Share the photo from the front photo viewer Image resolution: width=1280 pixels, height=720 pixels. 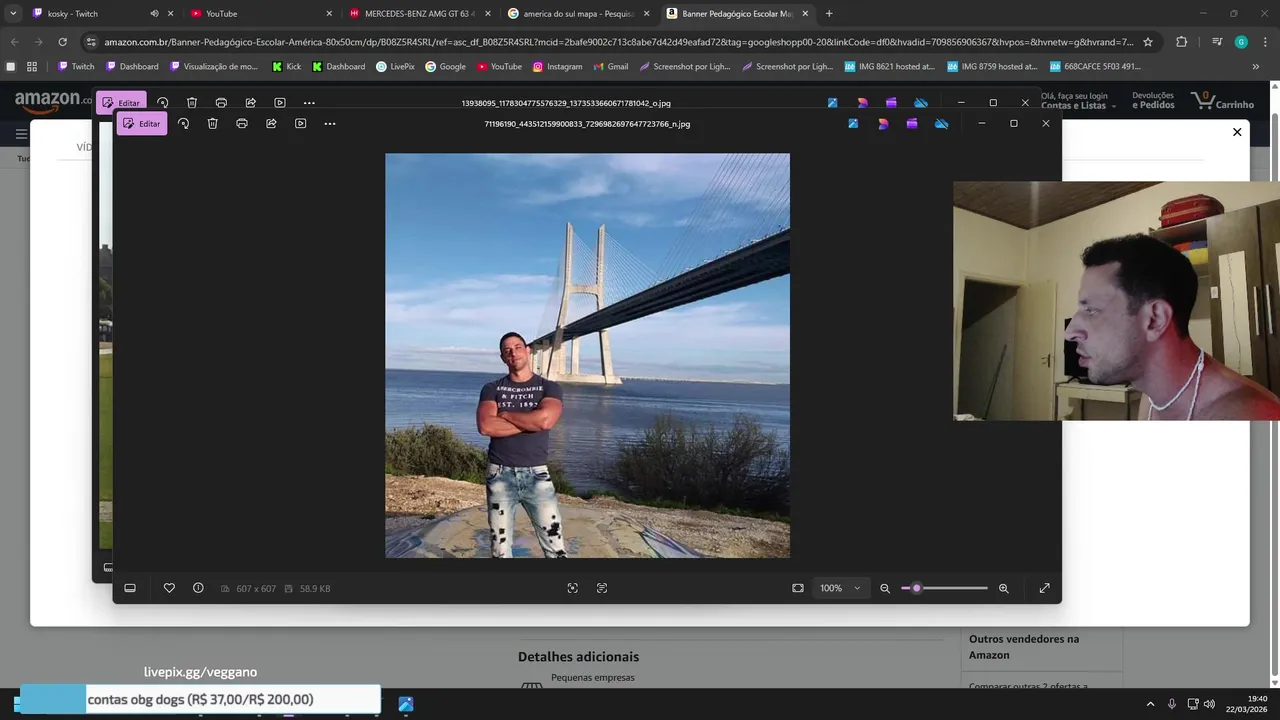[271, 124]
